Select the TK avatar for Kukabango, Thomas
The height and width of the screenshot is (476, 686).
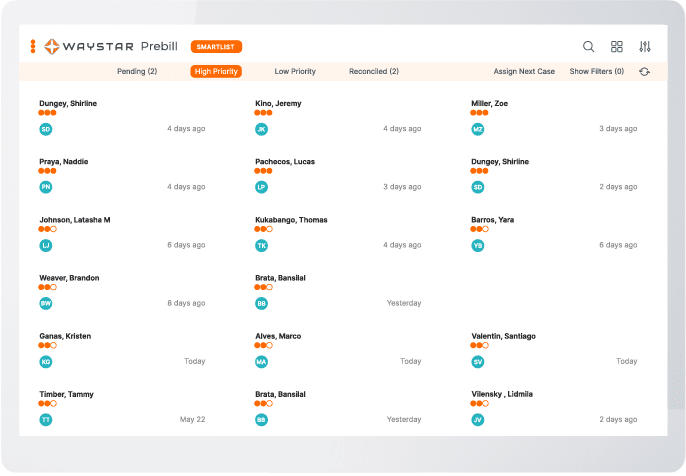(261, 245)
